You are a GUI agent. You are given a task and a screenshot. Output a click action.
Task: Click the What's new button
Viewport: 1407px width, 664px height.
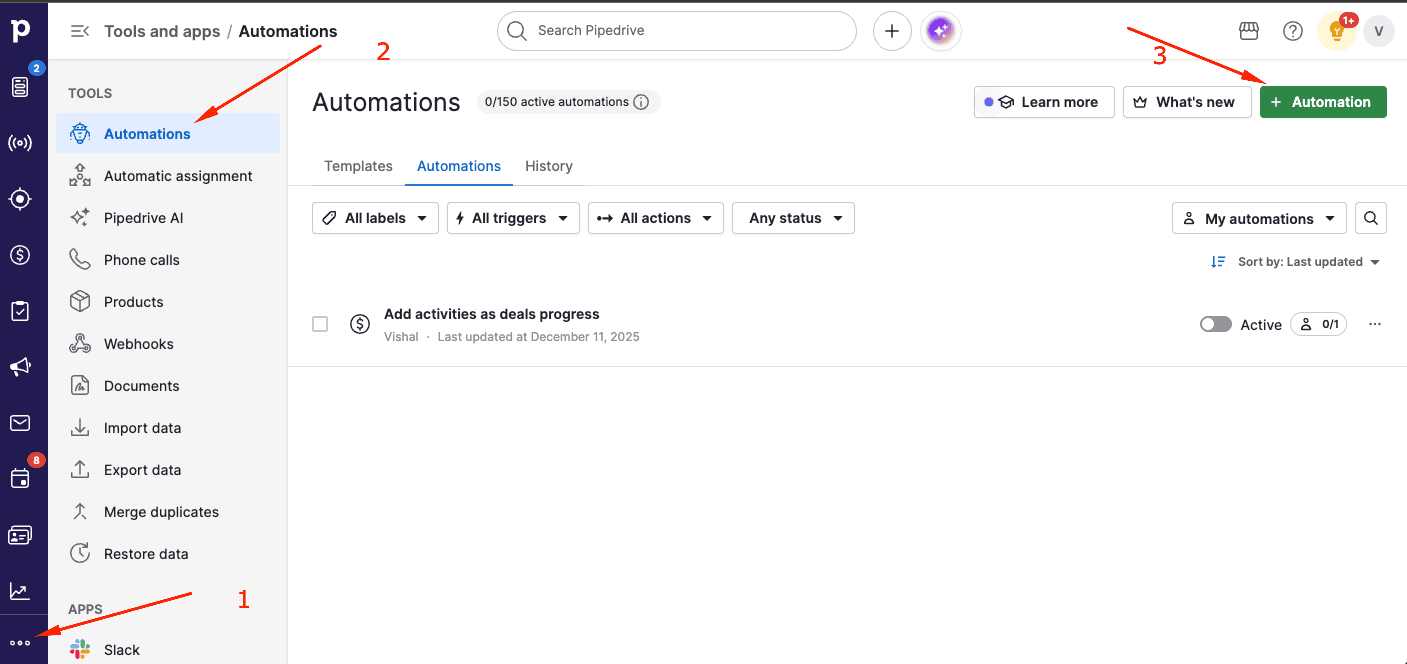point(1187,102)
